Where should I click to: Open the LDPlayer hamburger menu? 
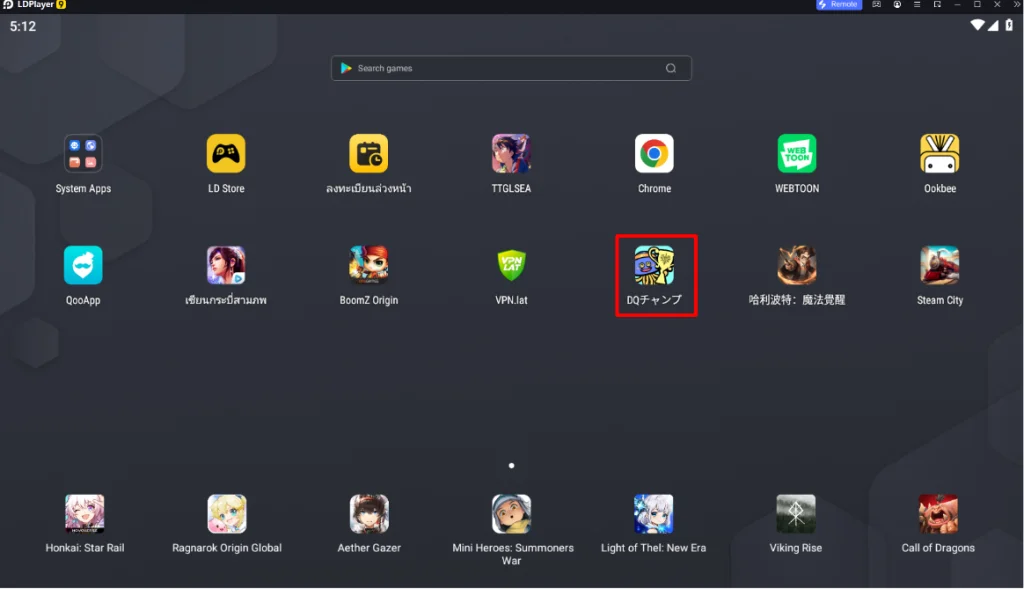(x=917, y=5)
